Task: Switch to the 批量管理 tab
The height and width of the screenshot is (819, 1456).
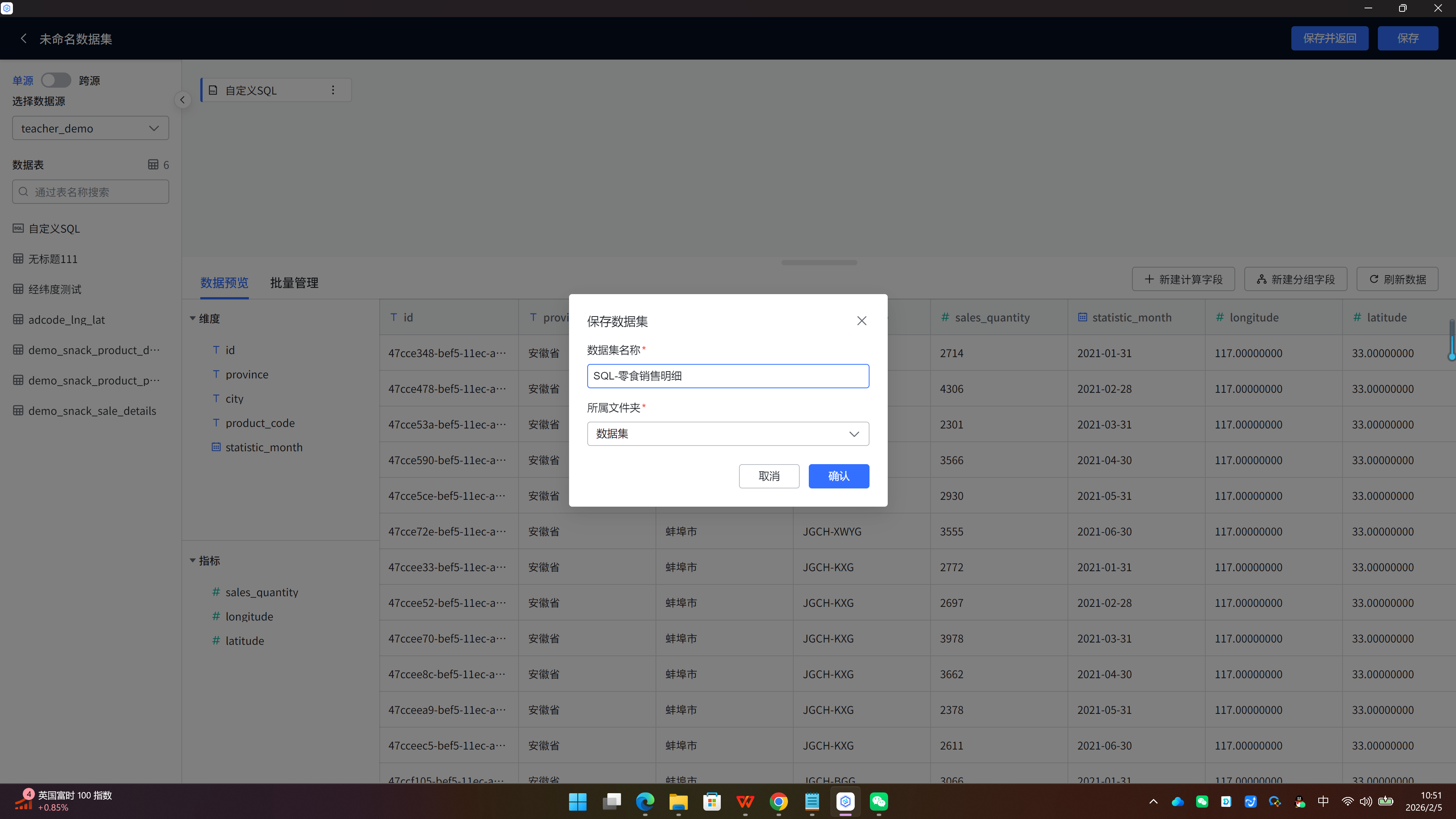Action: [x=294, y=283]
